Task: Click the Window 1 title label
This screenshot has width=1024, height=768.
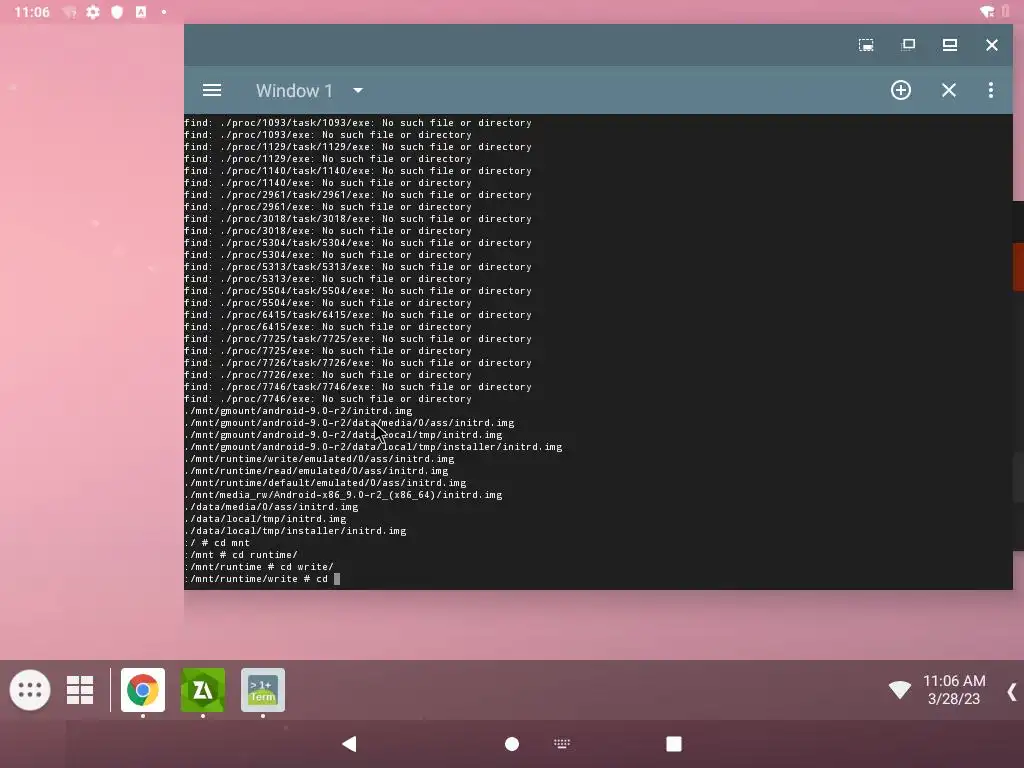Action: coord(294,90)
